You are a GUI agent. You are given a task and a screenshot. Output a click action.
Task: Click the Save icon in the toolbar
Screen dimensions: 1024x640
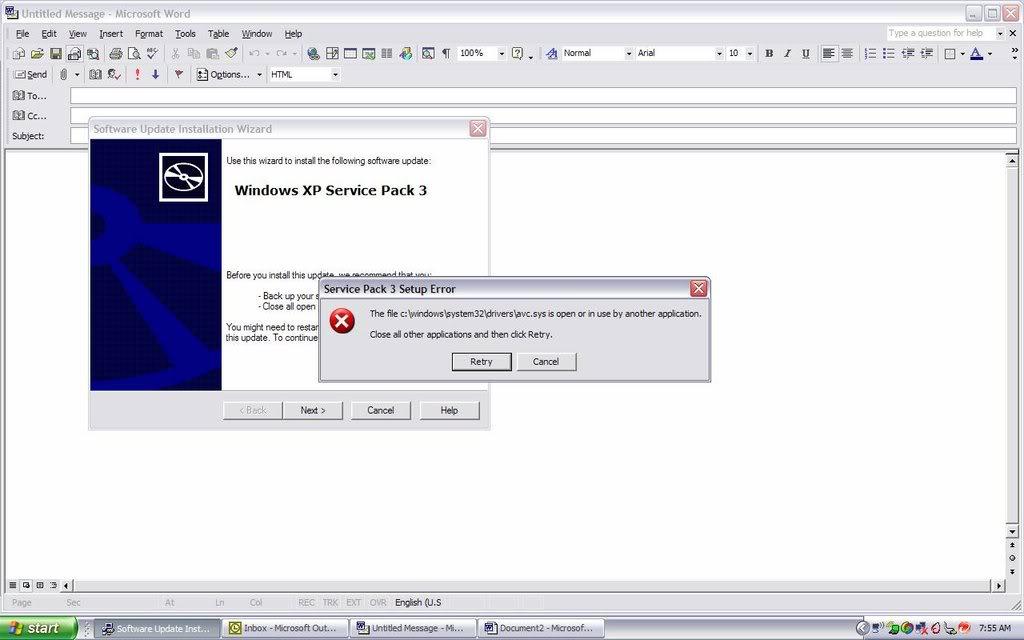click(x=56, y=53)
